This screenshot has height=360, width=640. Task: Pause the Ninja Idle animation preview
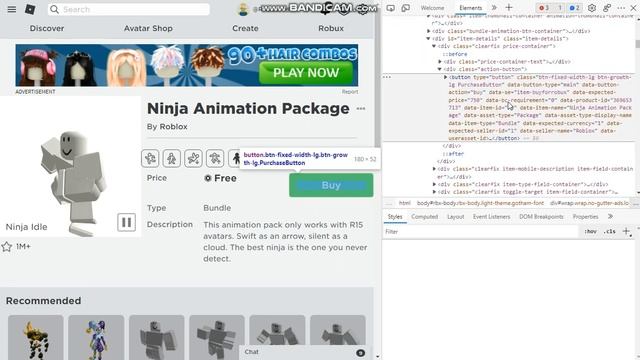pyautogui.click(x=127, y=222)
